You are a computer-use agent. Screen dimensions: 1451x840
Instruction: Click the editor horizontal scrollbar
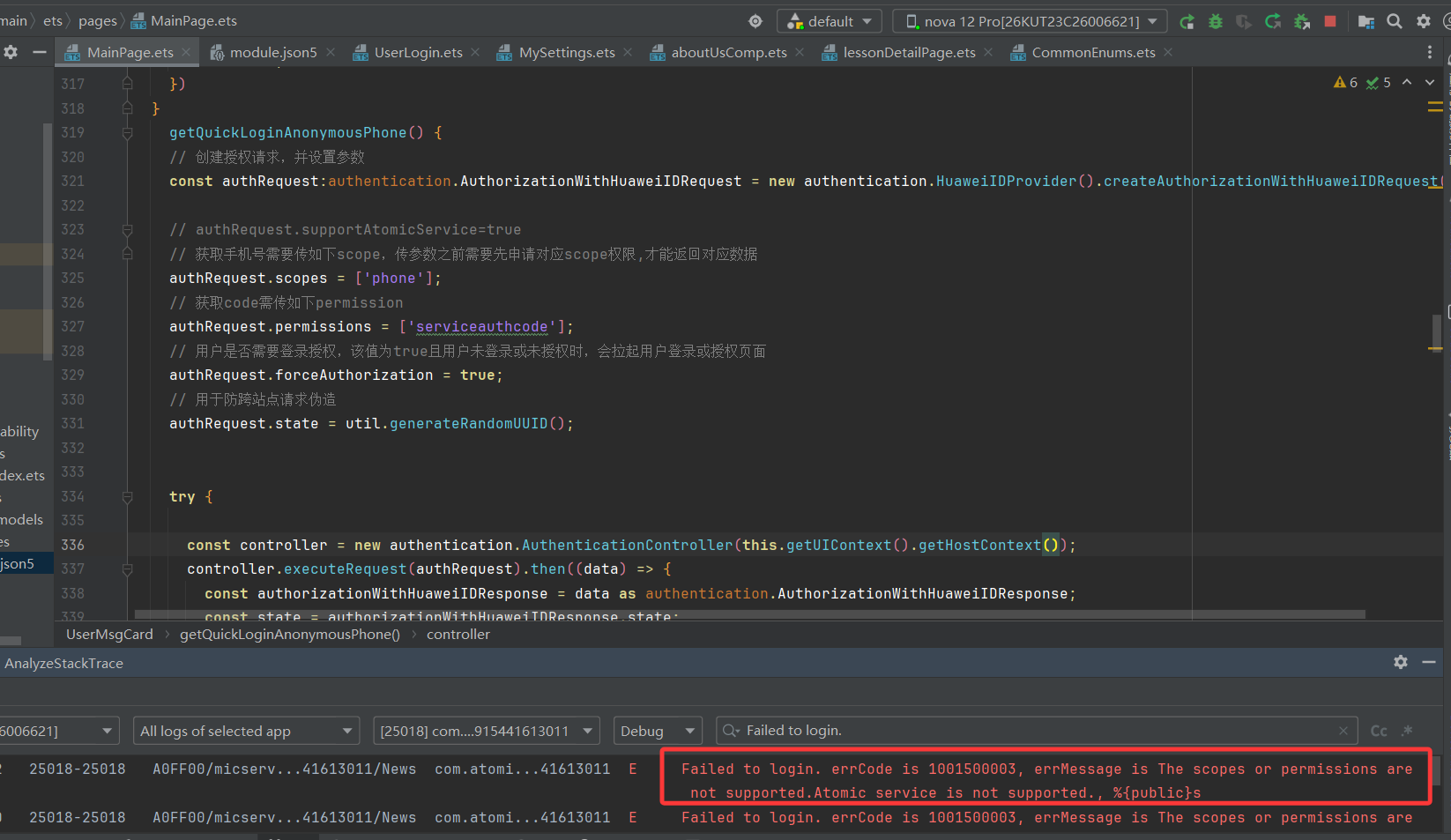(x=749, y=614)
